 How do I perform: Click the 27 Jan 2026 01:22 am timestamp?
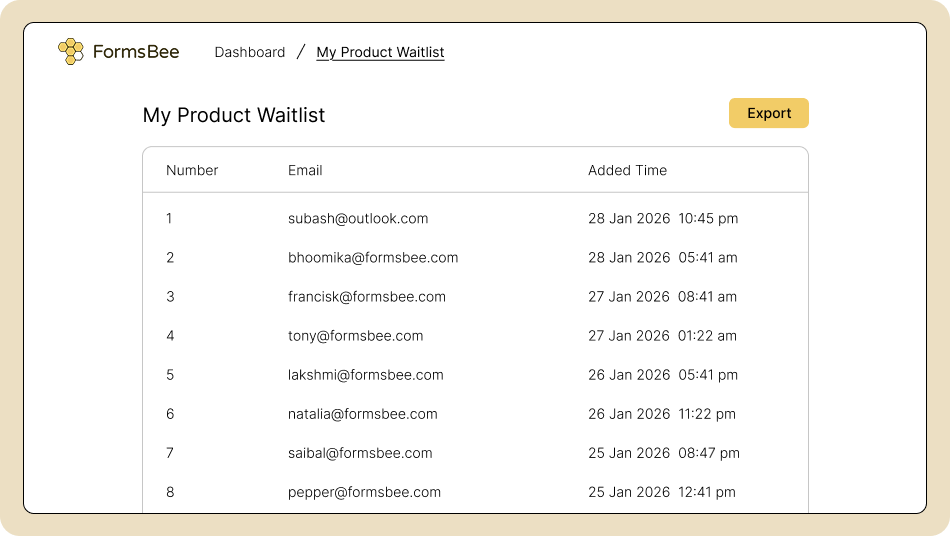(x=662, y=336)
